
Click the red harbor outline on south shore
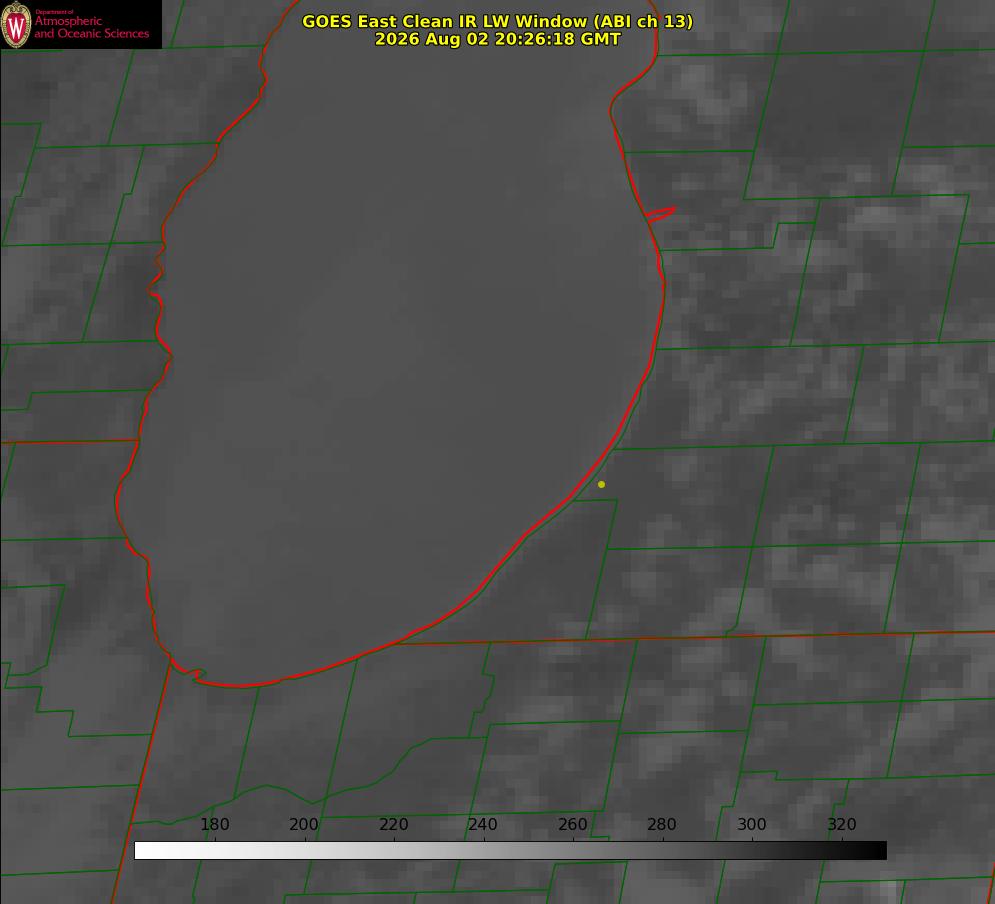pos(190,672)
